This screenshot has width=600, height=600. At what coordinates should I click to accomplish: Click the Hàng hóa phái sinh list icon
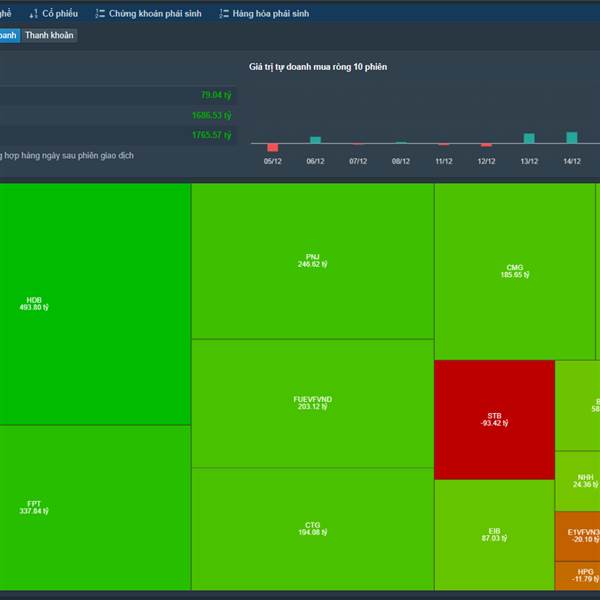pos(224,14)
